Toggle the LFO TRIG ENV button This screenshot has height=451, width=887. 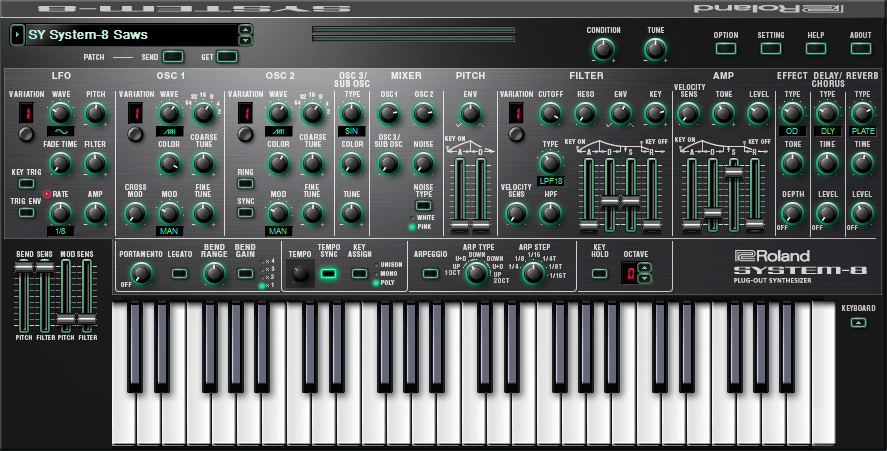(x=27, y=213)
